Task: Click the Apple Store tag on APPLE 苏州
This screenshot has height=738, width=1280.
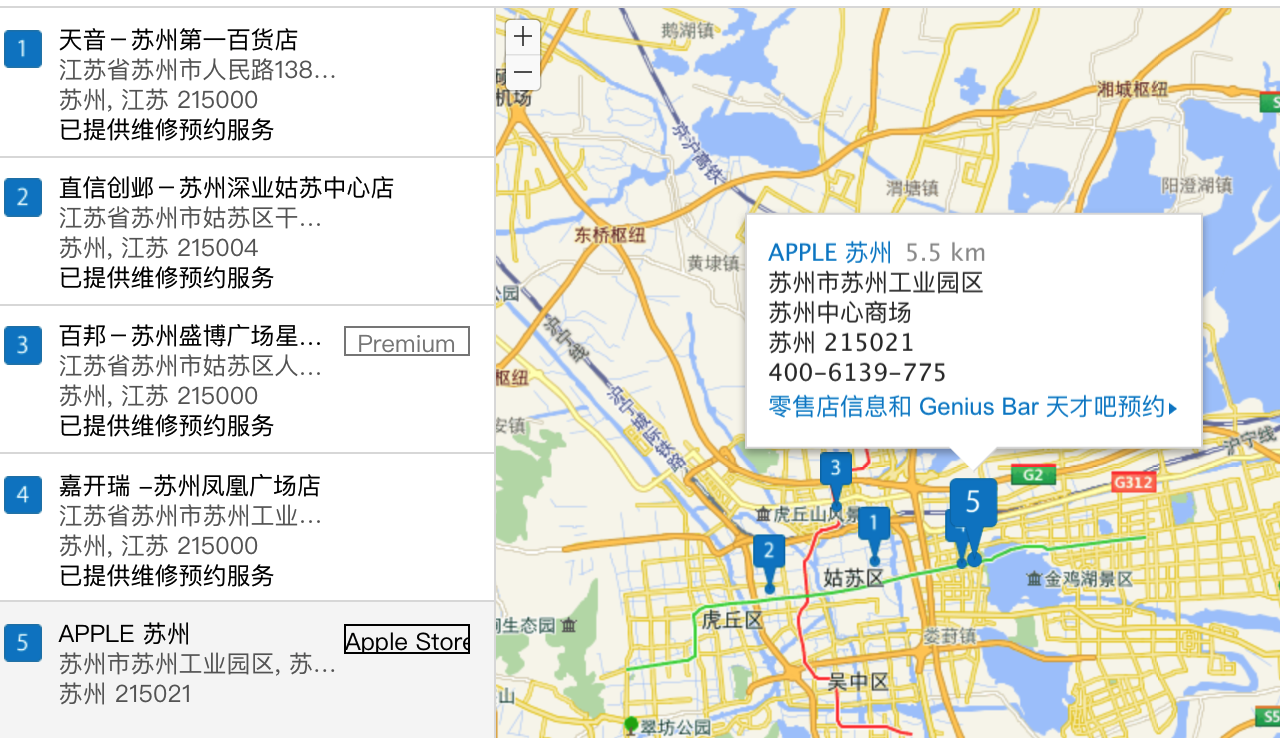Action: tap(407, 641)
